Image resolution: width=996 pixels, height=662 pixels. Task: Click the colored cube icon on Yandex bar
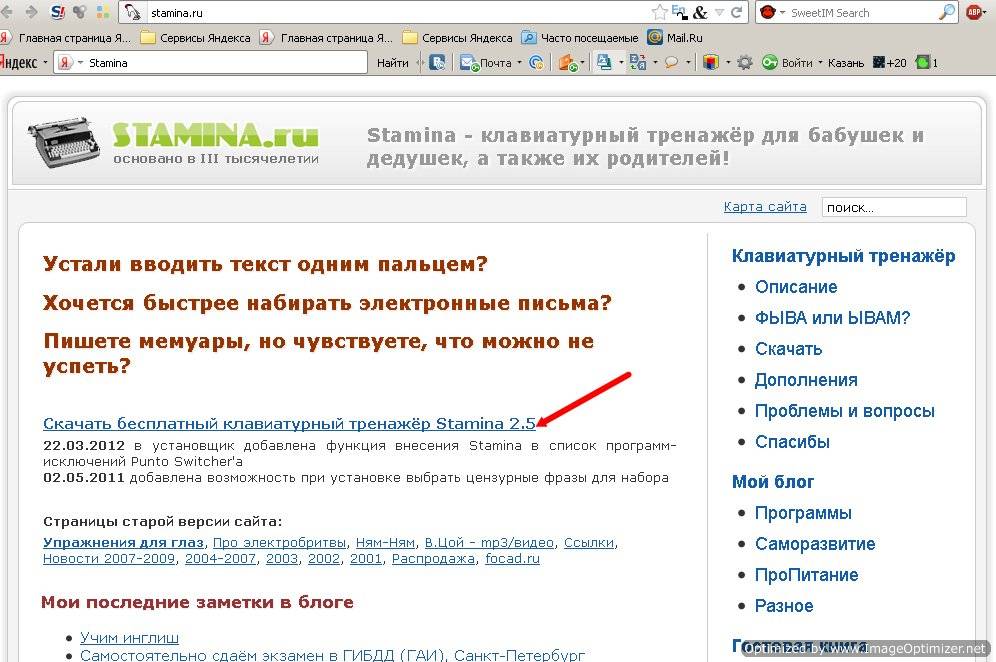click(711, 62)
